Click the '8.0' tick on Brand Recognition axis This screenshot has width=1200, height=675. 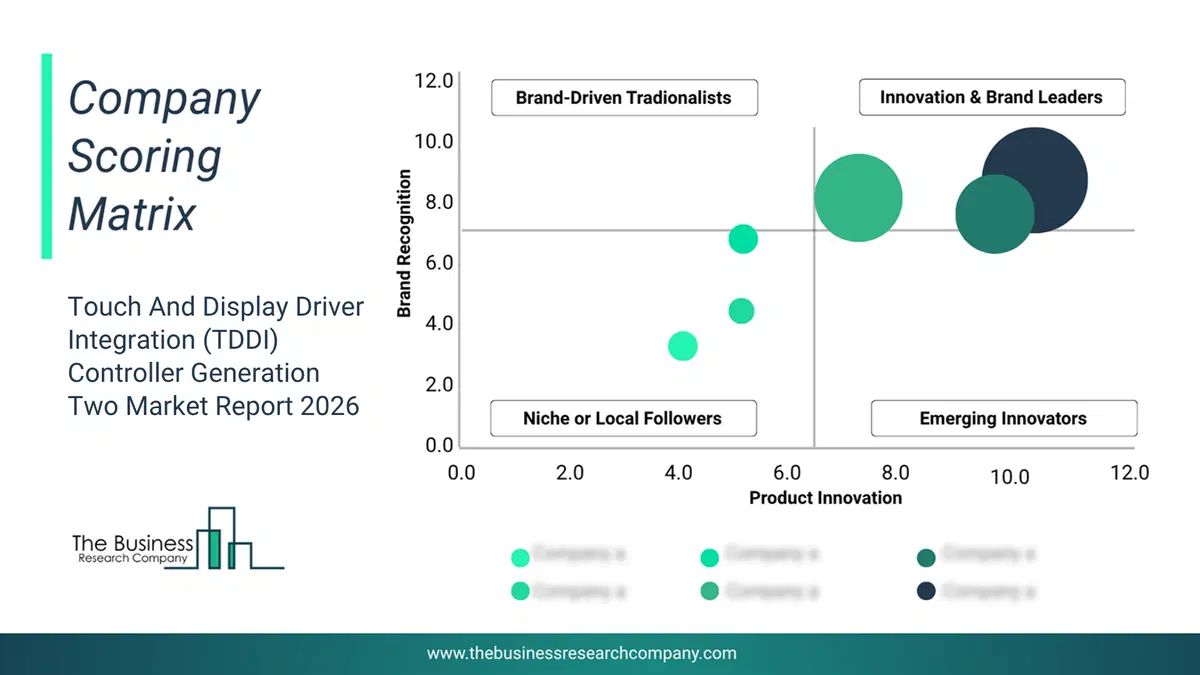tap(439, 202)
